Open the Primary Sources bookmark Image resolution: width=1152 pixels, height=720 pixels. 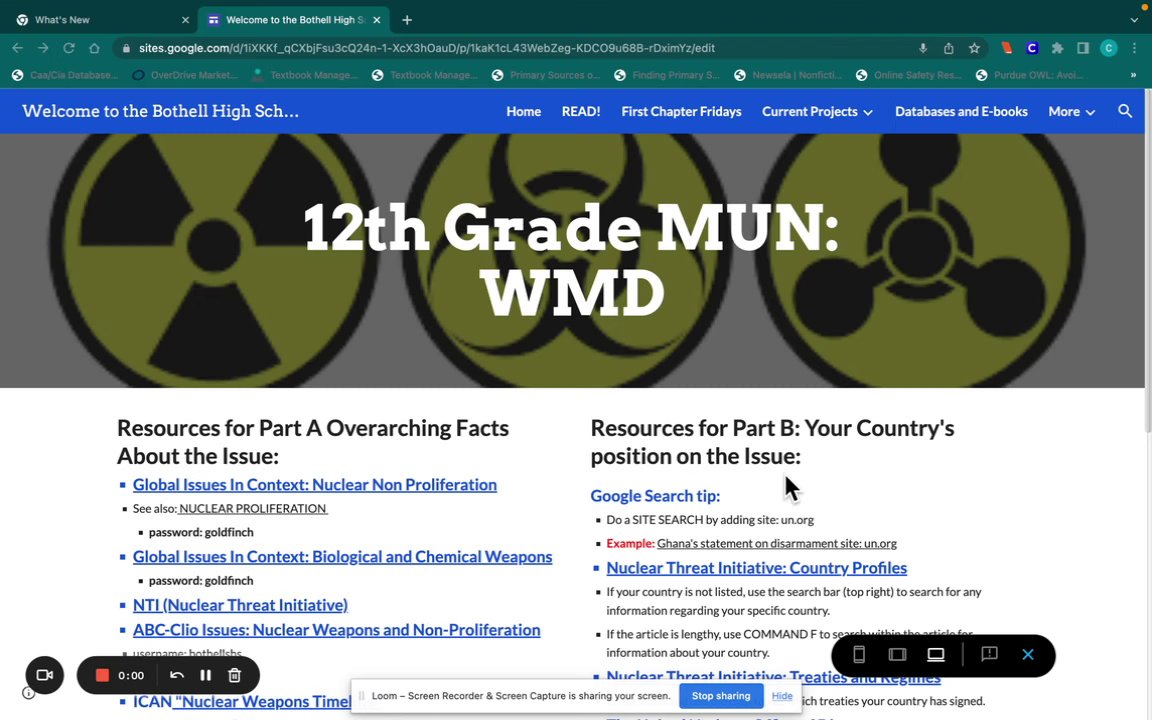point(546,74)
